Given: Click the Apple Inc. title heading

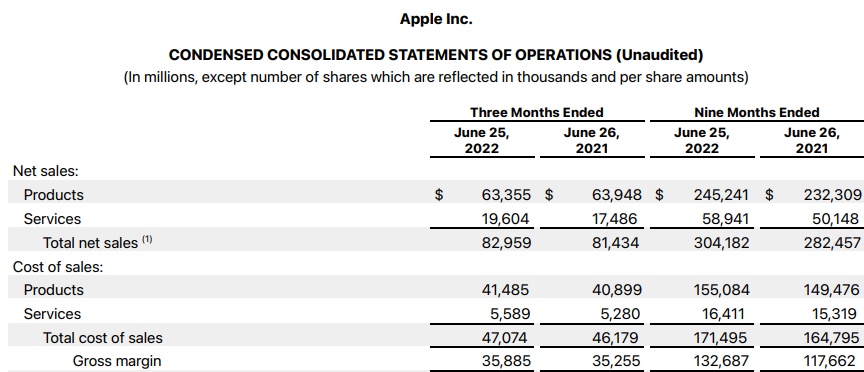Looking at the screenshot, I should click(436, 19).
